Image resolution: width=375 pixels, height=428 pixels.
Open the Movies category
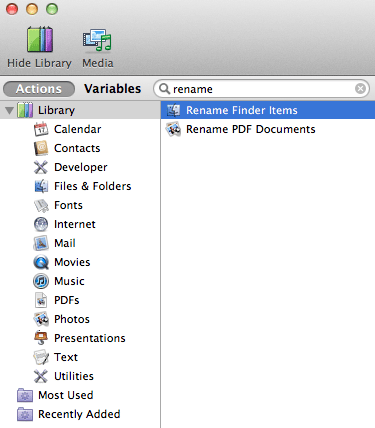point(62,262)
